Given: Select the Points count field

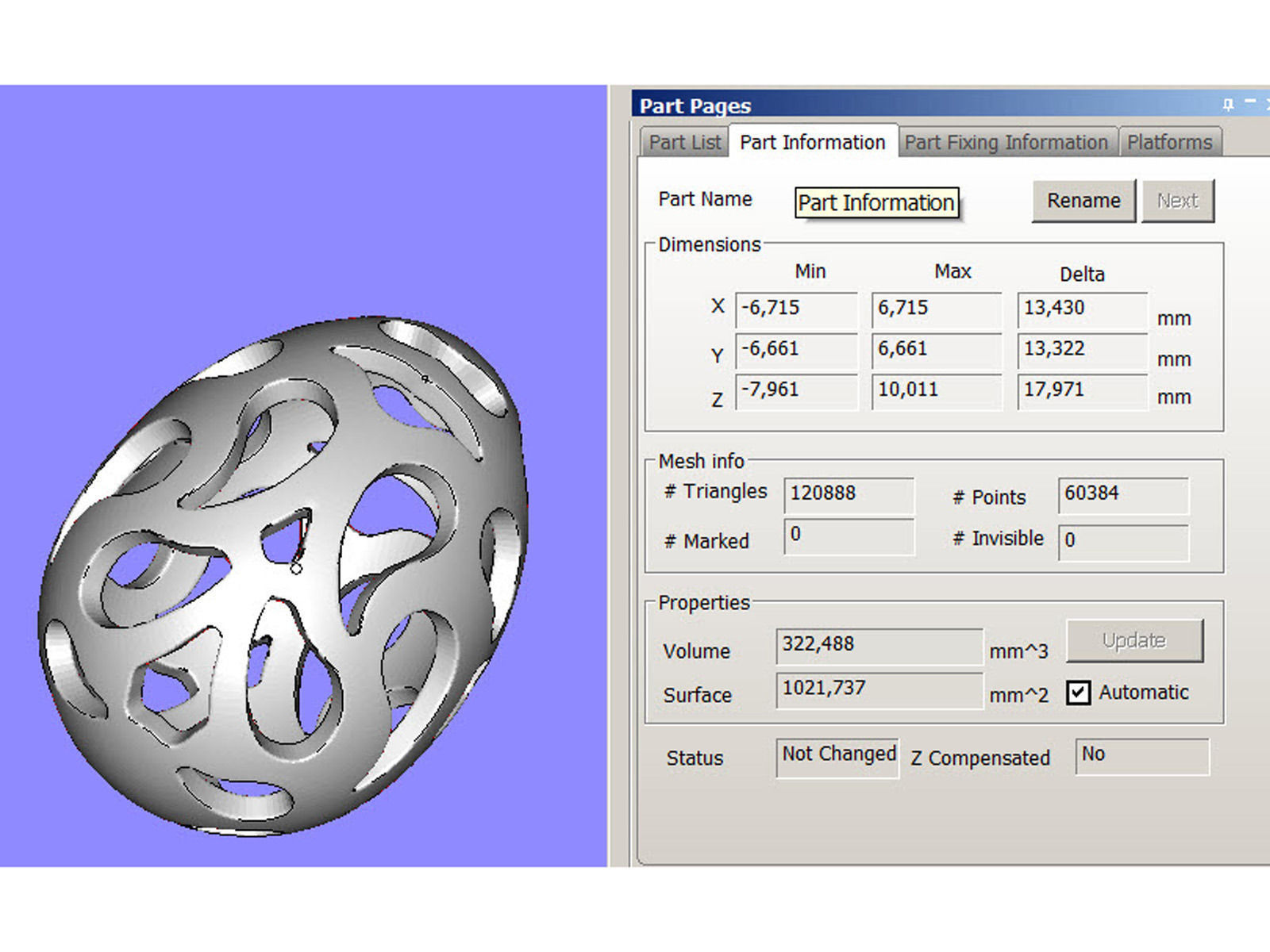Looking at the screenshot, I should [x=1122, y=493].
